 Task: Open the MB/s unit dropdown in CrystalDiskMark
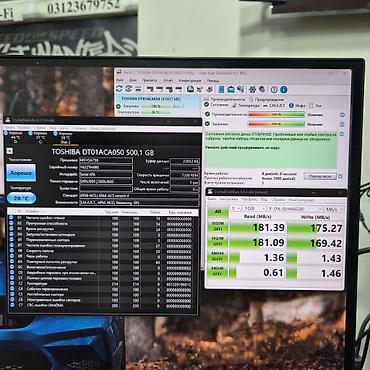[x=334, y=209]
